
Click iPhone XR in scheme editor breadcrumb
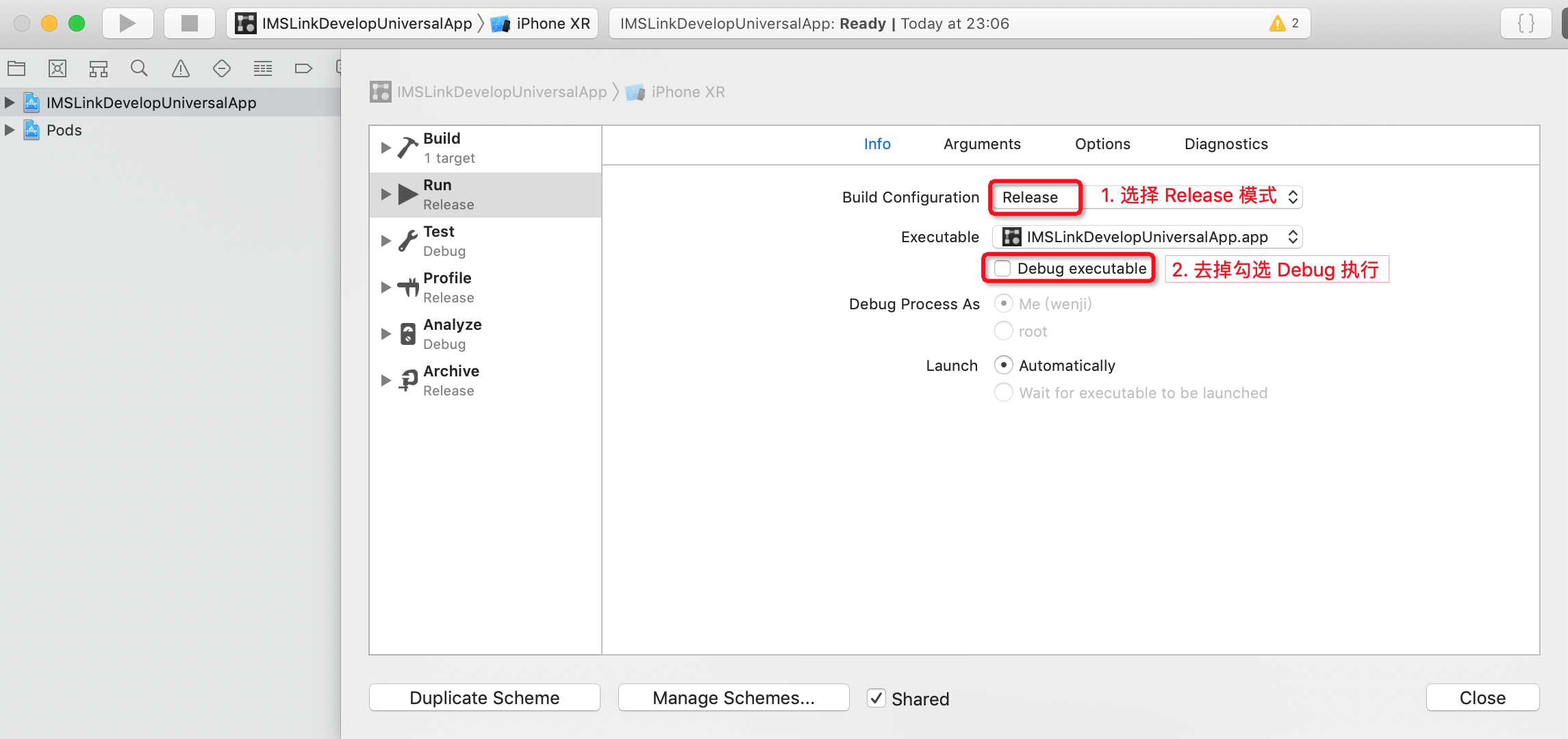pos(688,92)
